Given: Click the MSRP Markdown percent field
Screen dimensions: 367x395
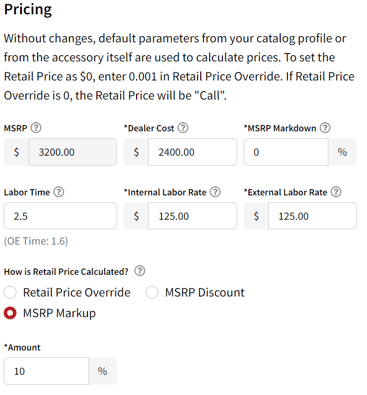Looking at the screenshot, I should click(x=286, y=152).
